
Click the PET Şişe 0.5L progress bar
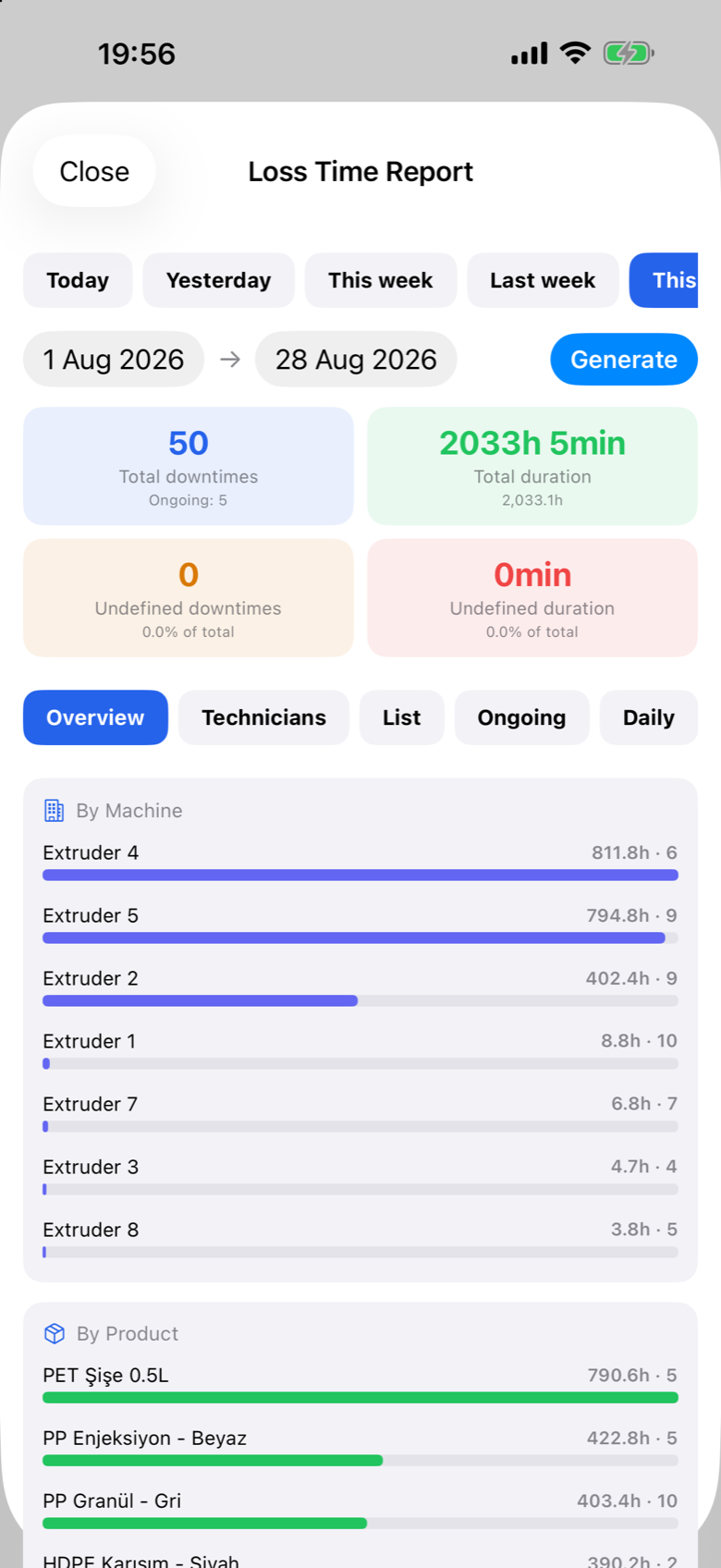tap(360, 1398)
